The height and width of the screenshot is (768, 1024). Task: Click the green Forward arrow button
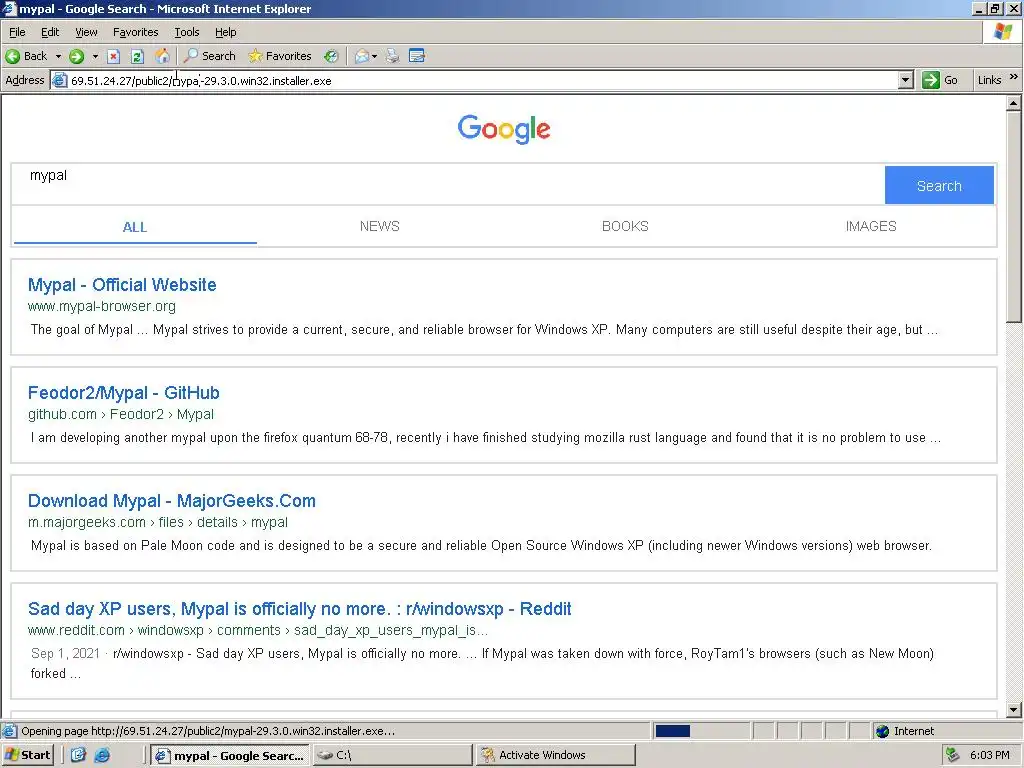click(x=76, y=56)
